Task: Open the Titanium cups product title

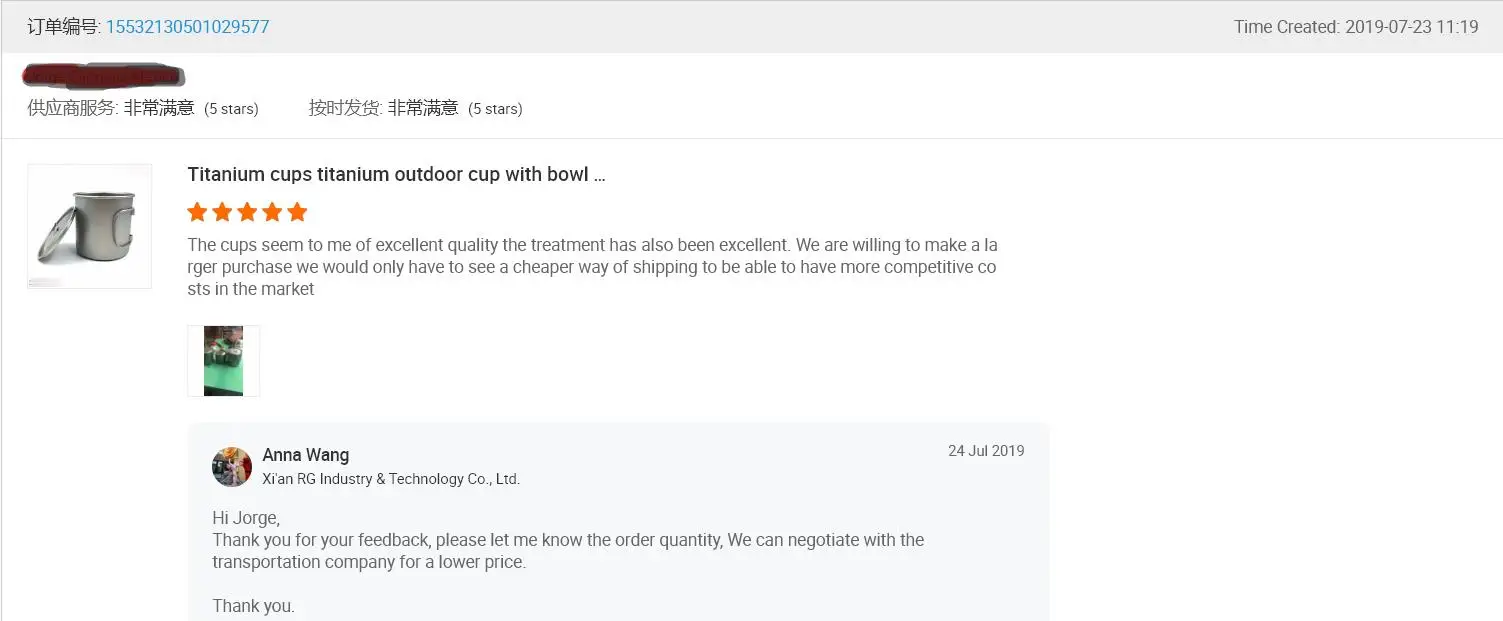Action: pyautogui.click(x=396, y=175)
